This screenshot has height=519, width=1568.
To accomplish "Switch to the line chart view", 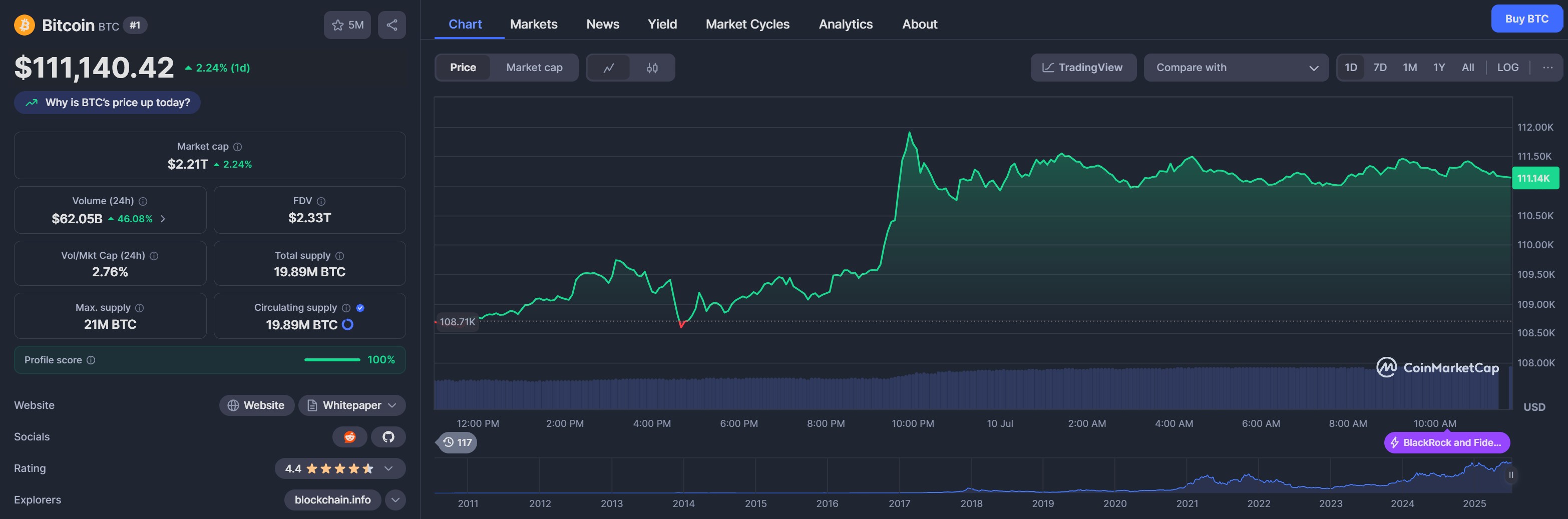I will (x=609, y=68).
